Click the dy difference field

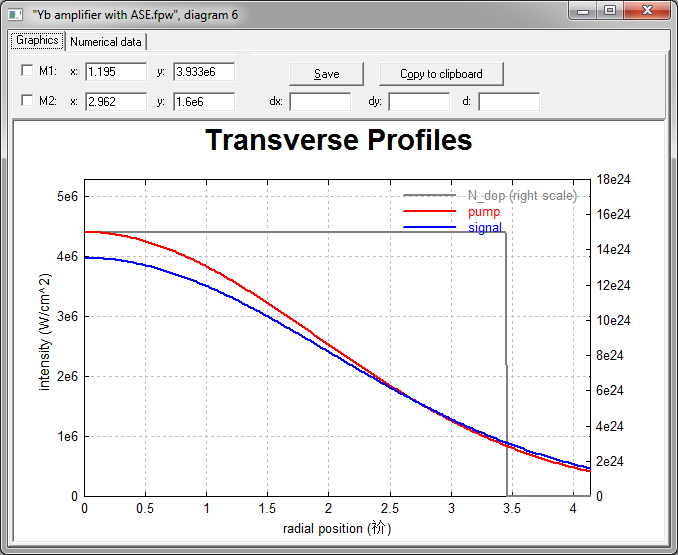click(x=419, y=102)
